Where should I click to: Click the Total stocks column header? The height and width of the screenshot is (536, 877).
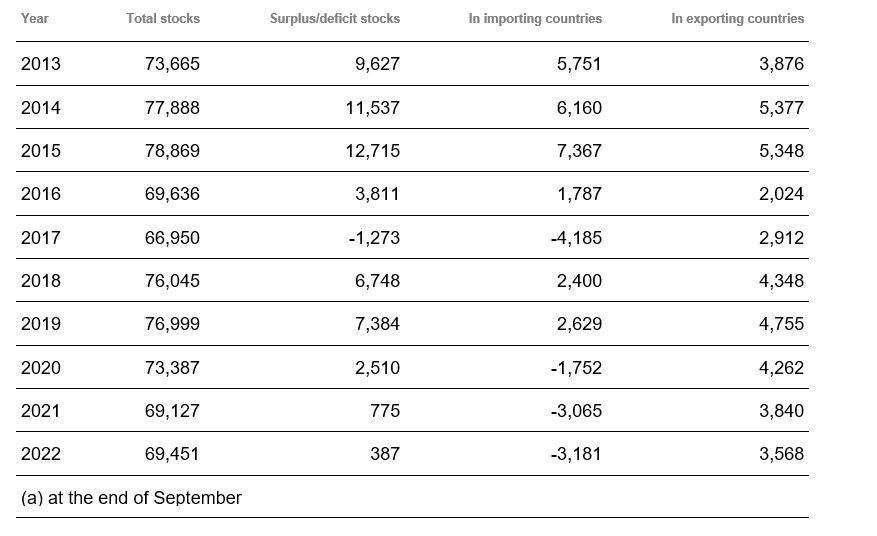click(x=163, y=18)
